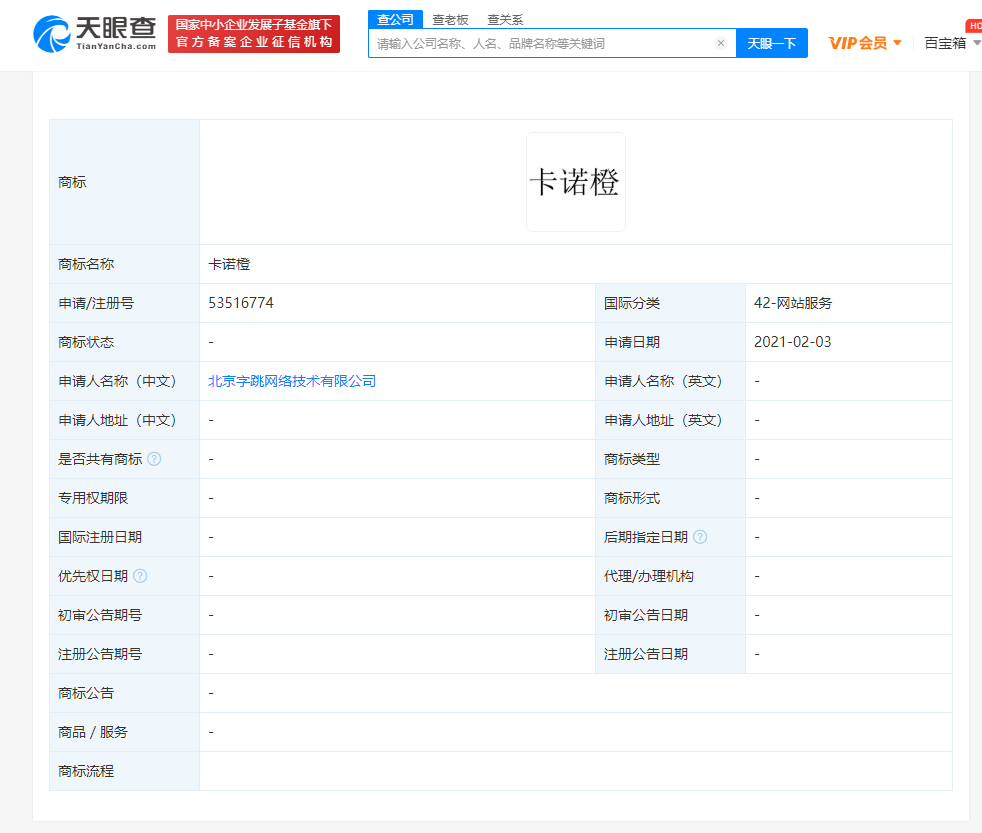Screen dimensions: 982x833
Task: Open the 查关系 tab
Action: click(x=505, y=19)
